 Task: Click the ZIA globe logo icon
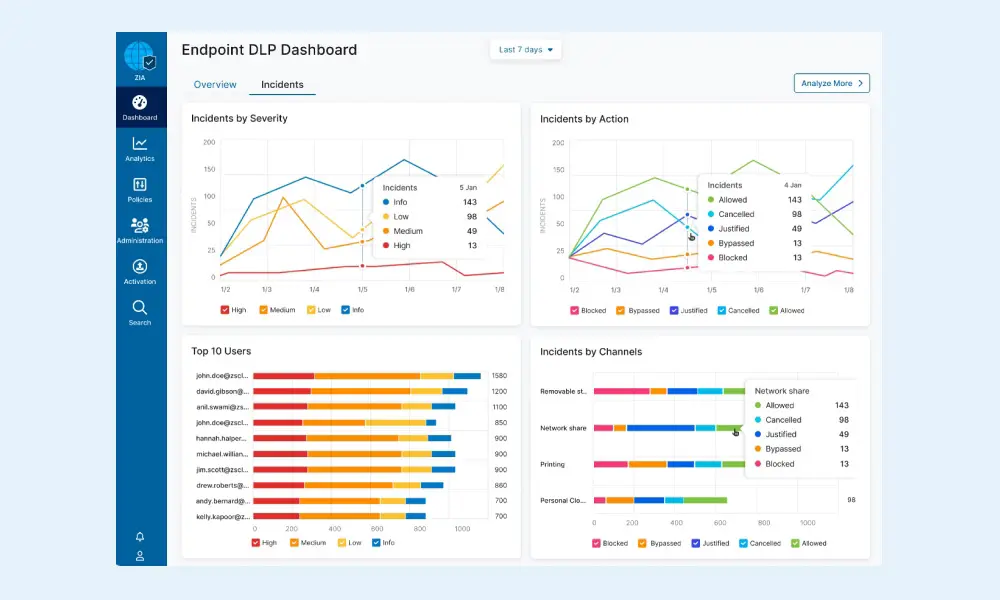[139, 57]
